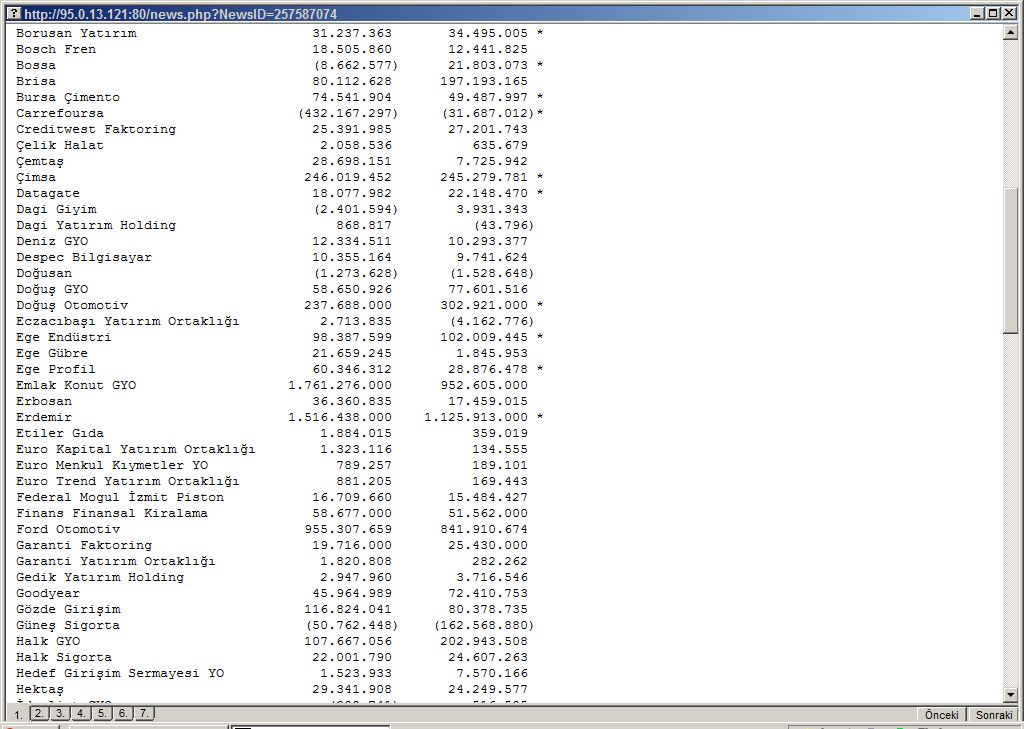Select the Bosch Fren company name
The width and height of the screenshot is (1024, 729).
(56, 49)
